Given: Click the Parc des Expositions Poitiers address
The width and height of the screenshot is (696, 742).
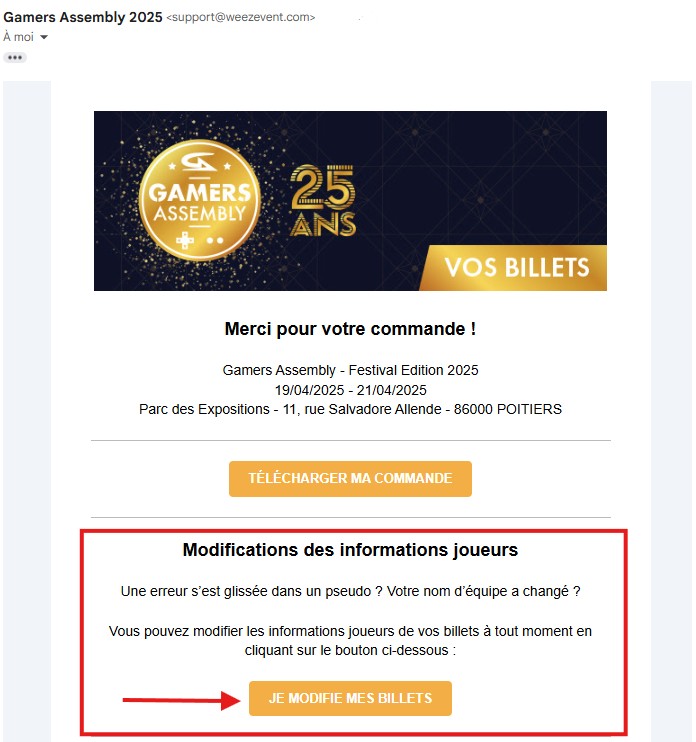Looking at the screenshot, I should (x=350, y=409).
